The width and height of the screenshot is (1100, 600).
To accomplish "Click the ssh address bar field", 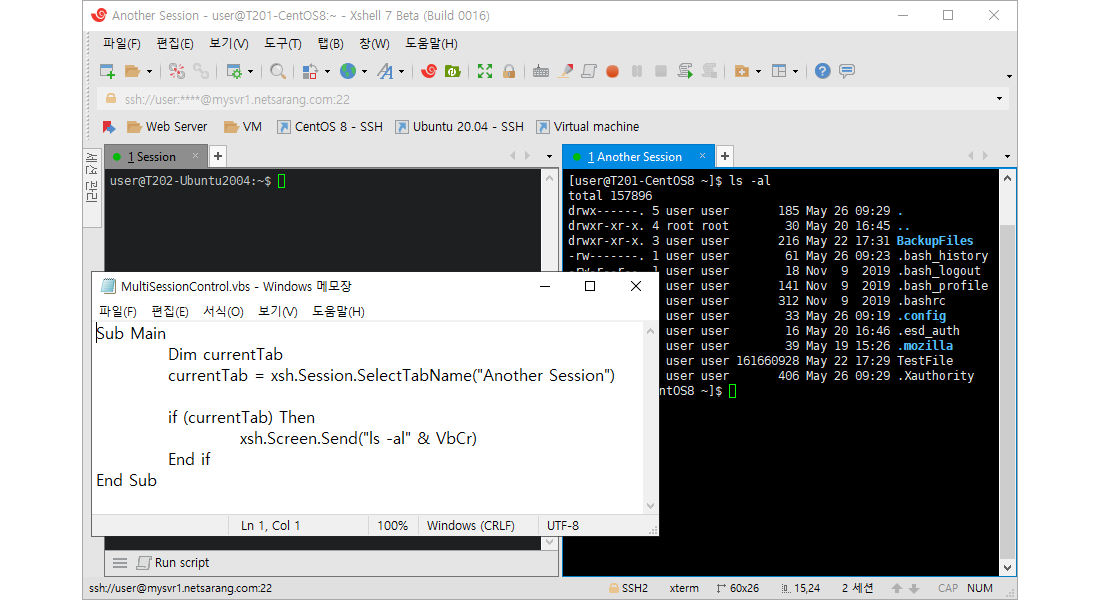I will (553, 99).
